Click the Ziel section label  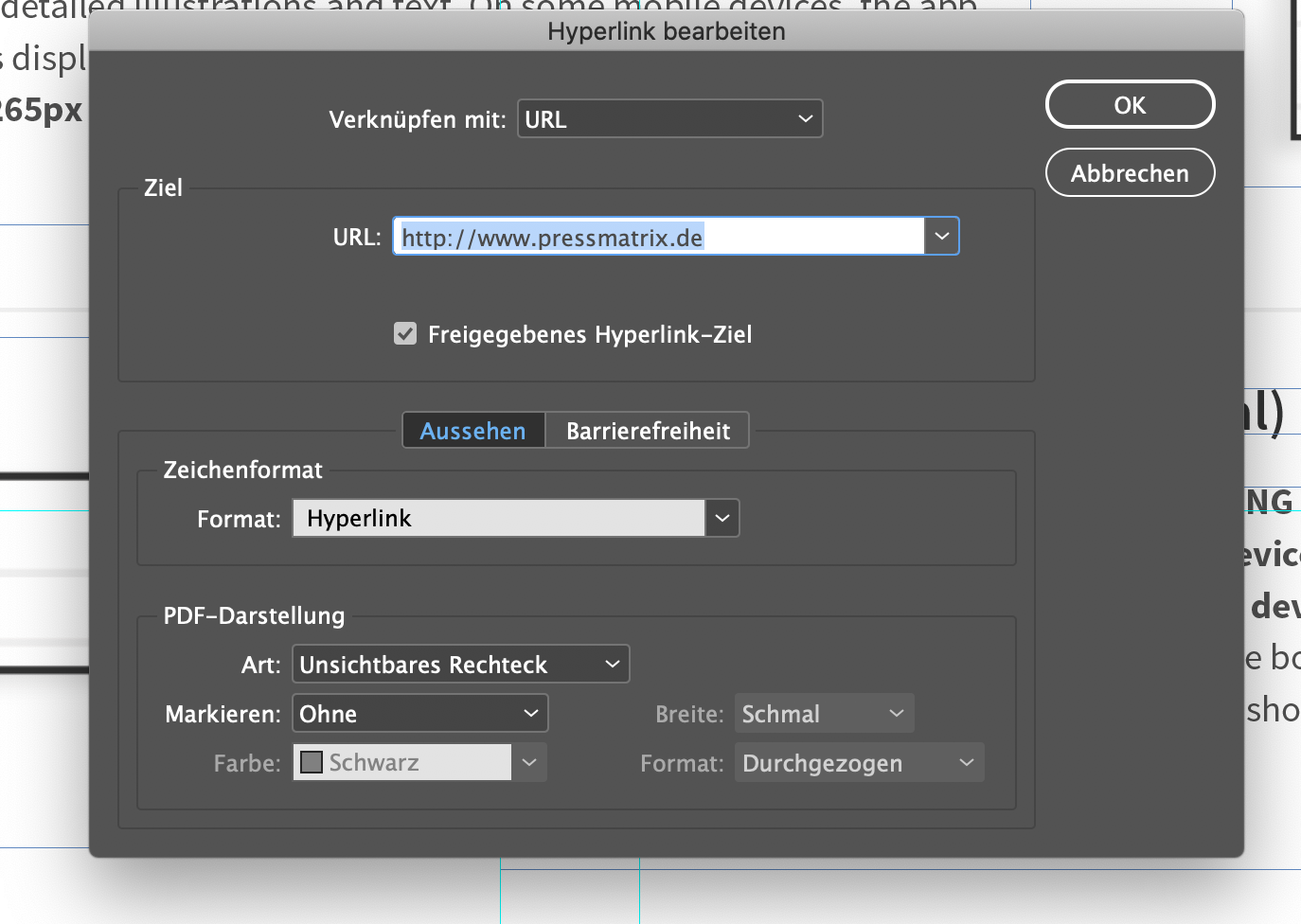[x=163, y=187]
